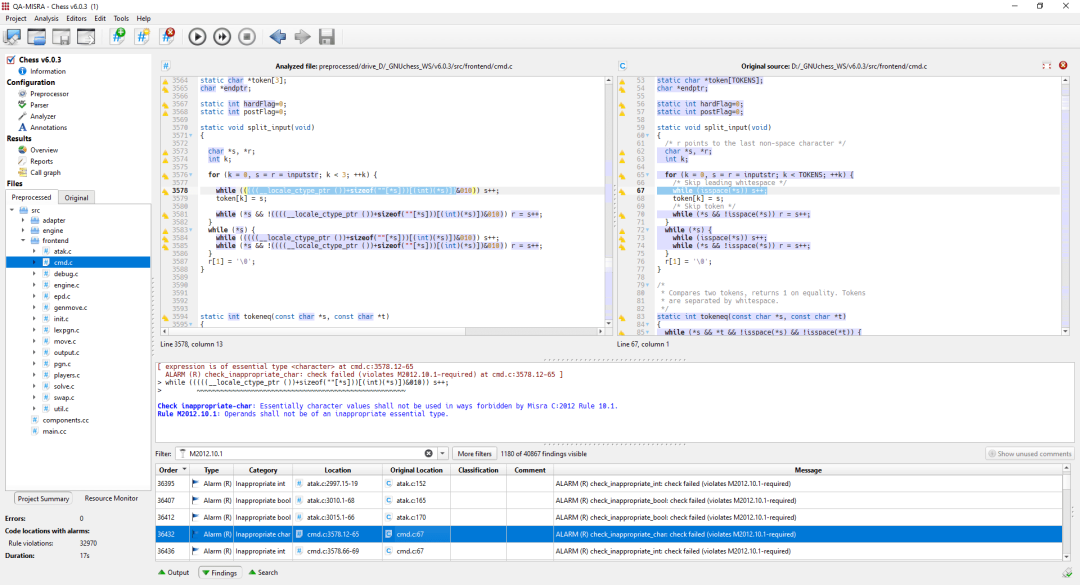
Task: Sort findings by the Order column header
Action: coord(168,470)
